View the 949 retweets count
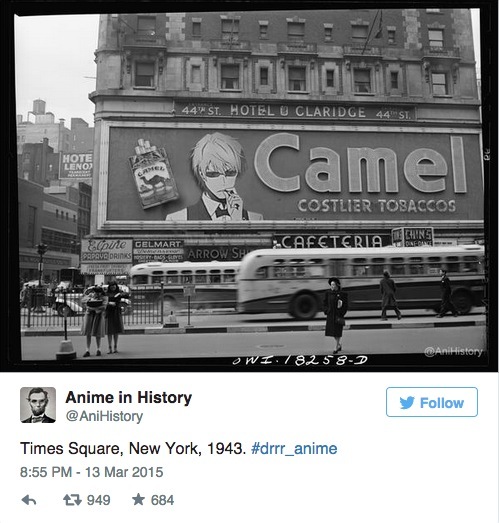This screenshot has height=523, width=499. pyautogui.click(x=98, y=500)
